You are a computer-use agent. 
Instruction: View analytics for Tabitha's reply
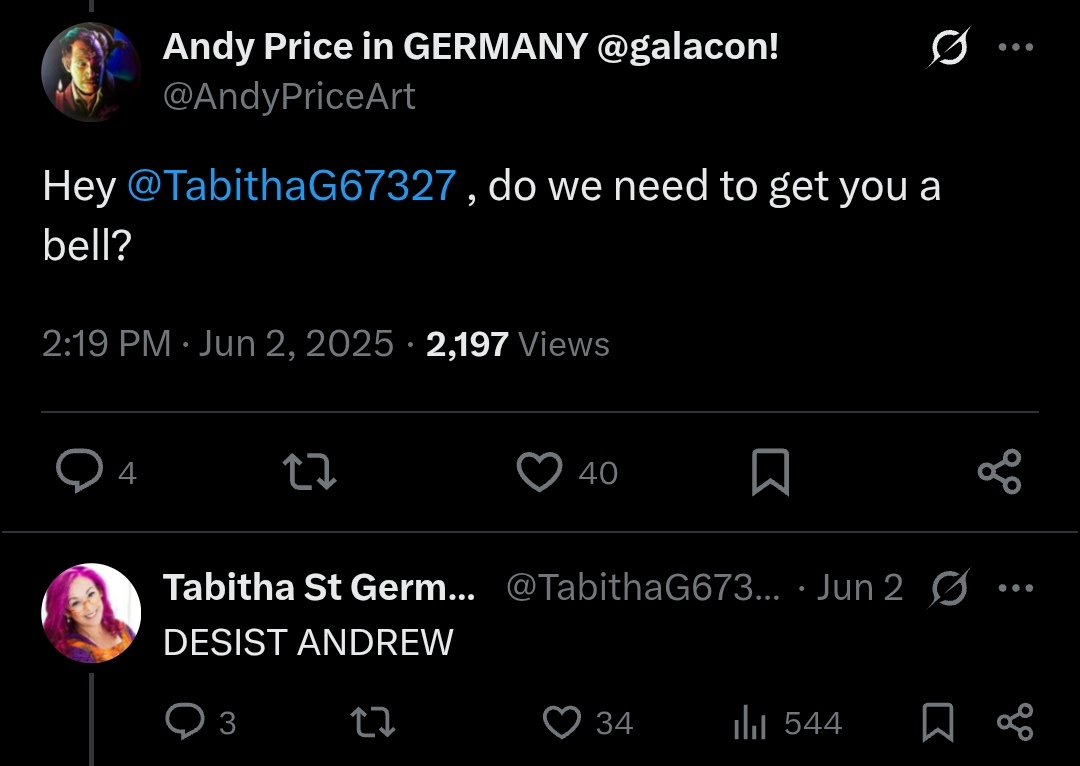[x=749, y=722]
